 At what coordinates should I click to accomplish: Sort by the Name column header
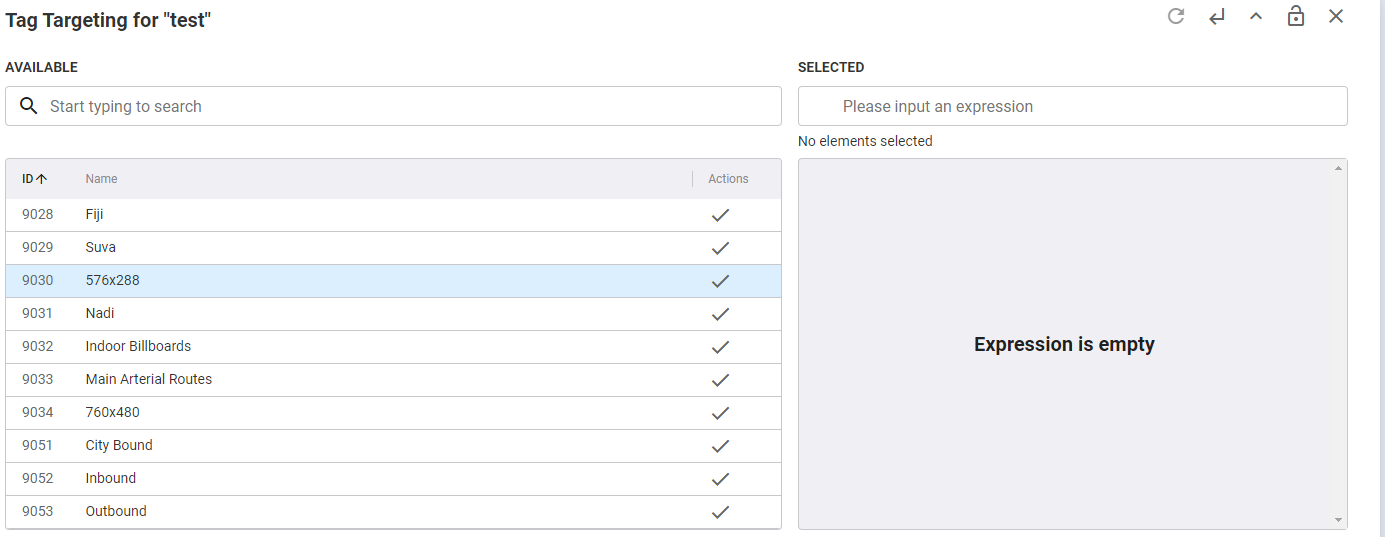[x=101, y=179]
